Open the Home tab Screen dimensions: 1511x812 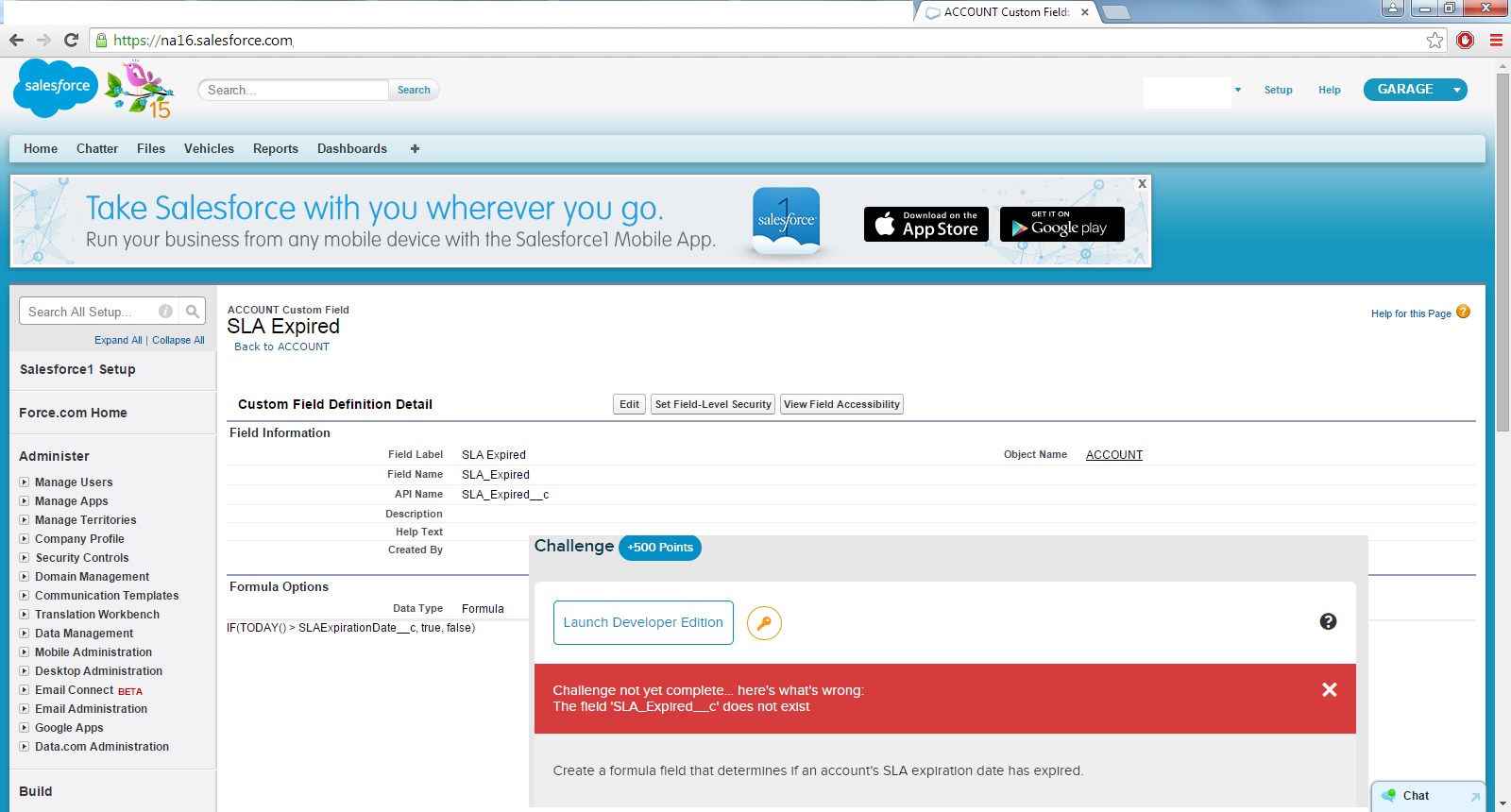coord(41,148)
